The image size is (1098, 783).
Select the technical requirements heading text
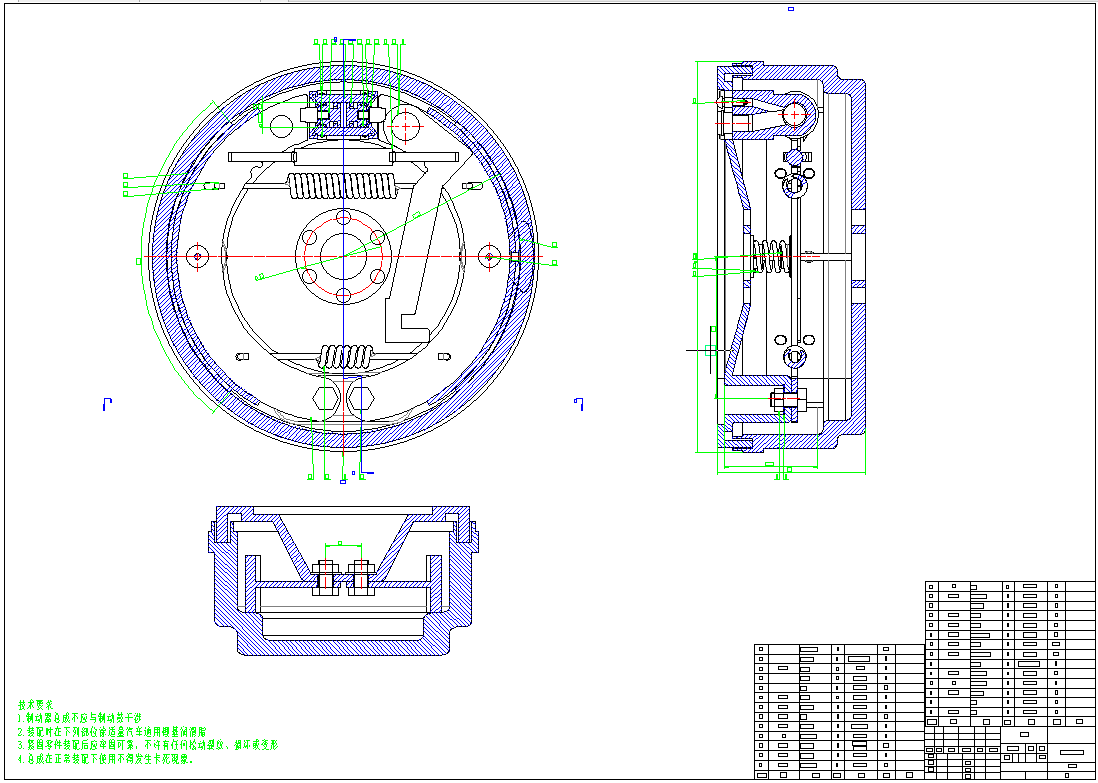tap(37, 705)
